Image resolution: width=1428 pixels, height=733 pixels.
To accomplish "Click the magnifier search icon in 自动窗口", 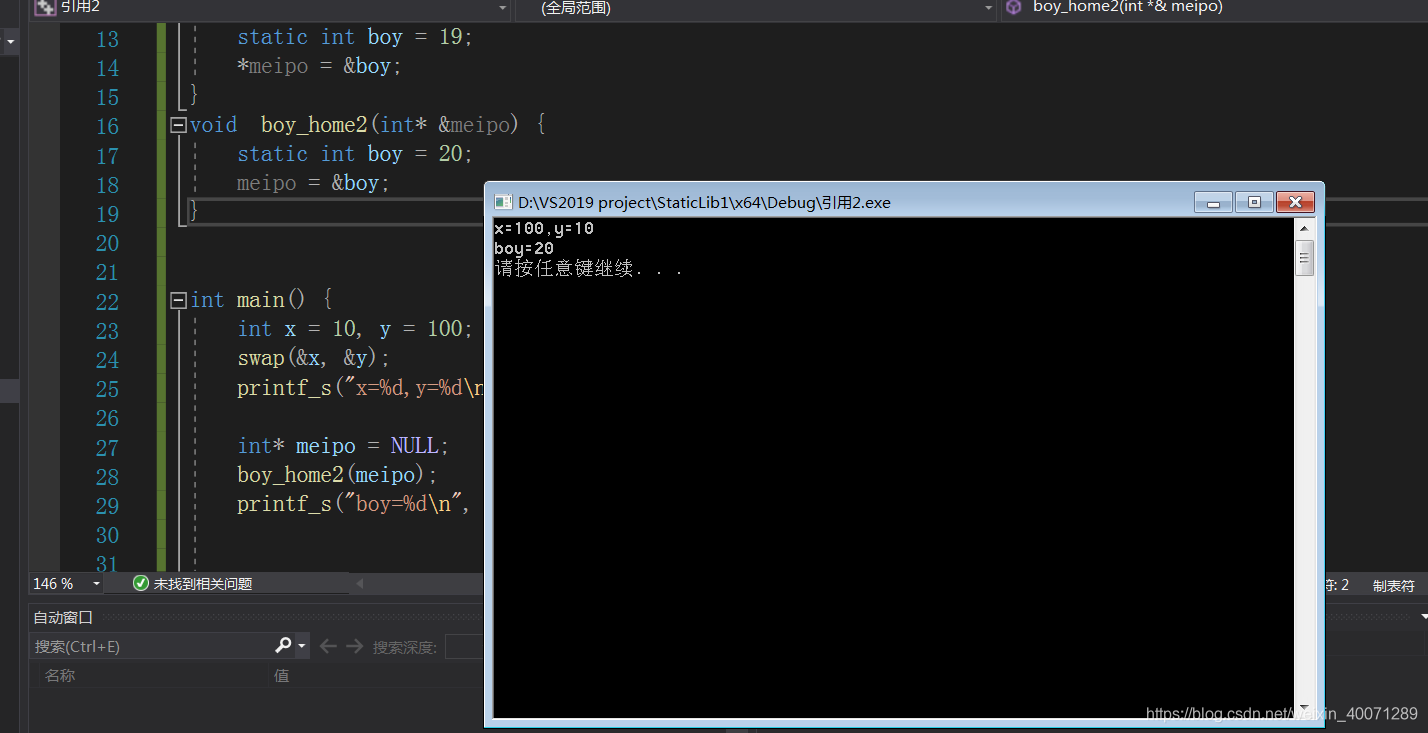I will (x=284, y=646).
